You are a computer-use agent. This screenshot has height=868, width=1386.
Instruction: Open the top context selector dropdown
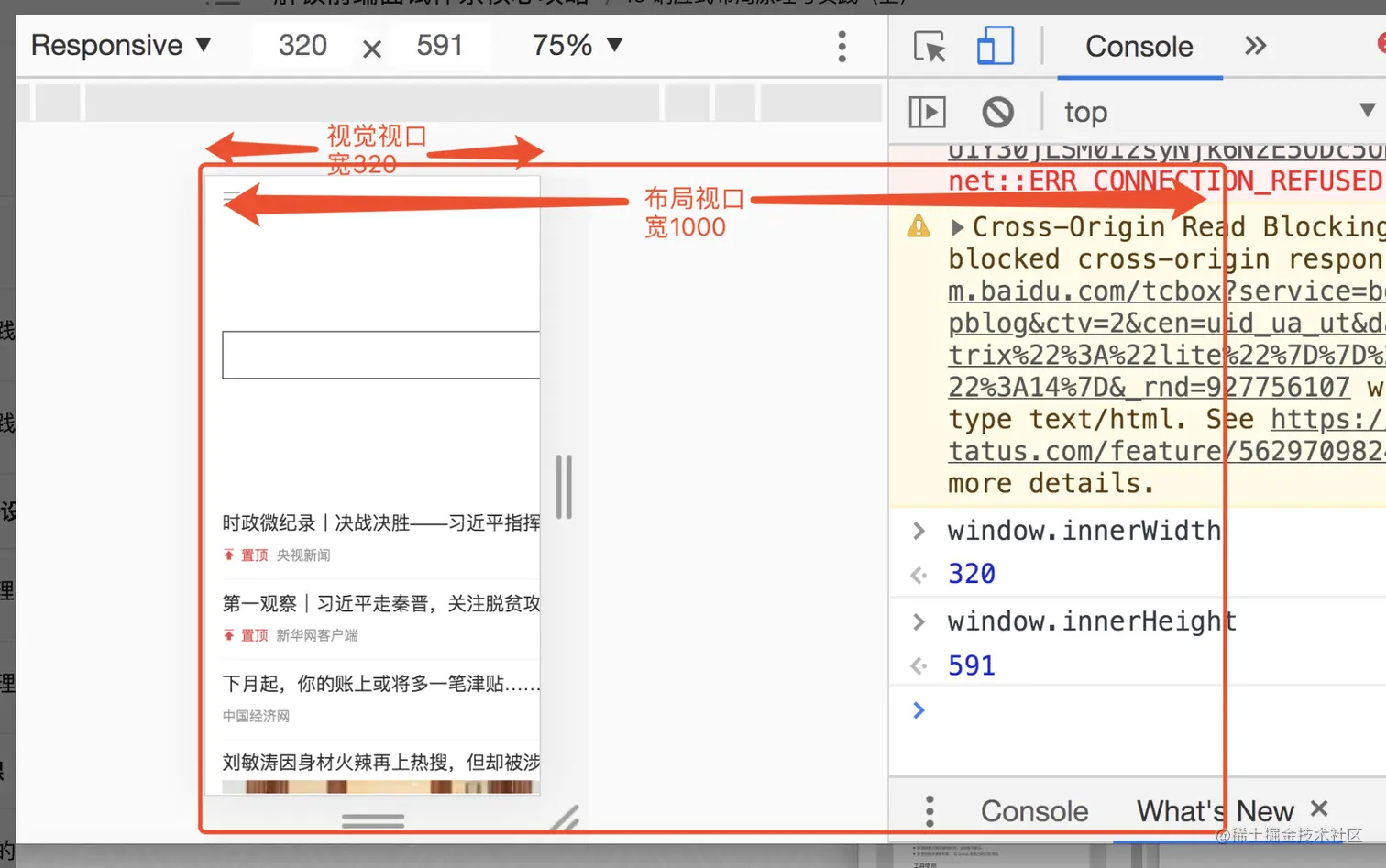click(x=1219, y=112)
